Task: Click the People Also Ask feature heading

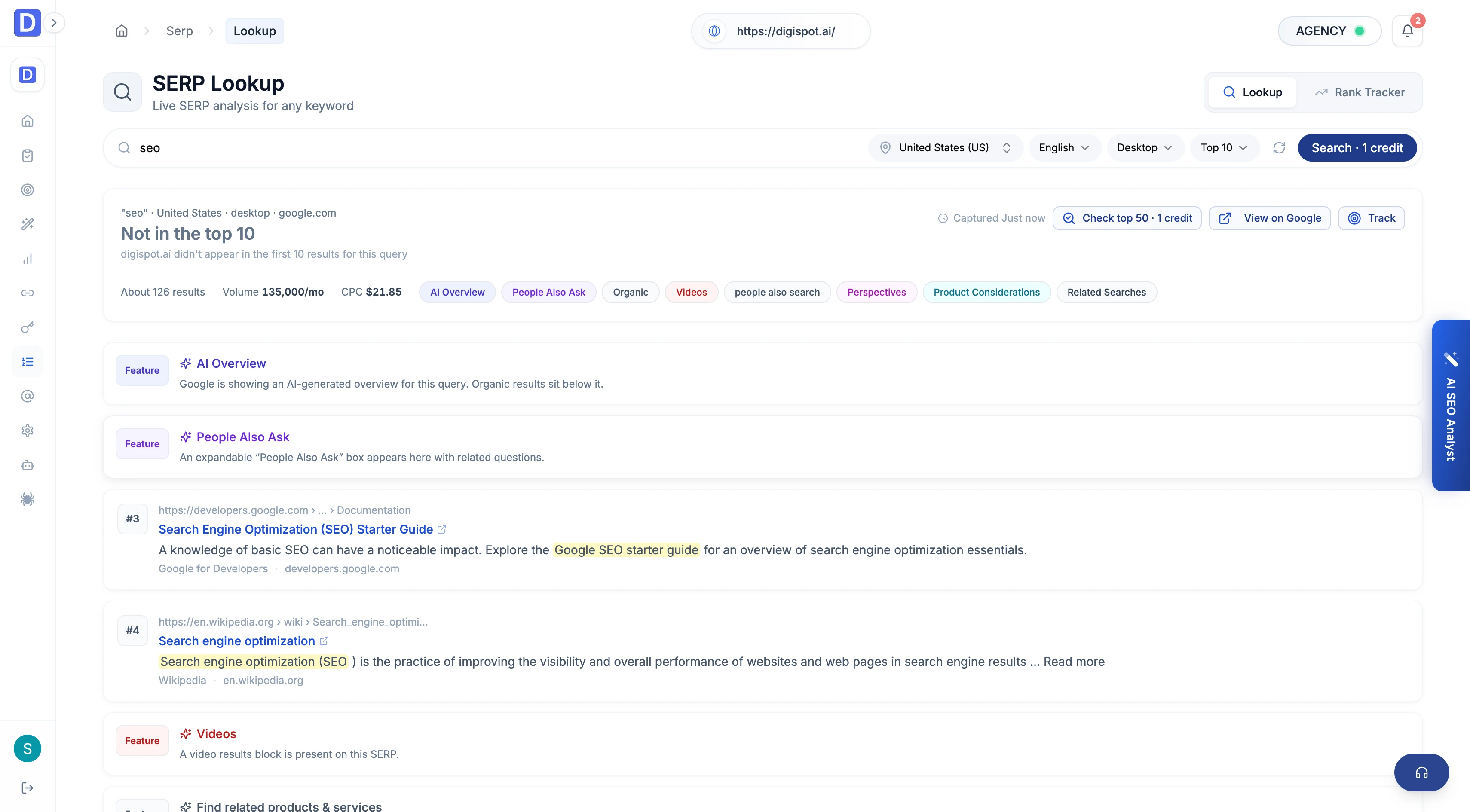Action: [x=243, y=437]
